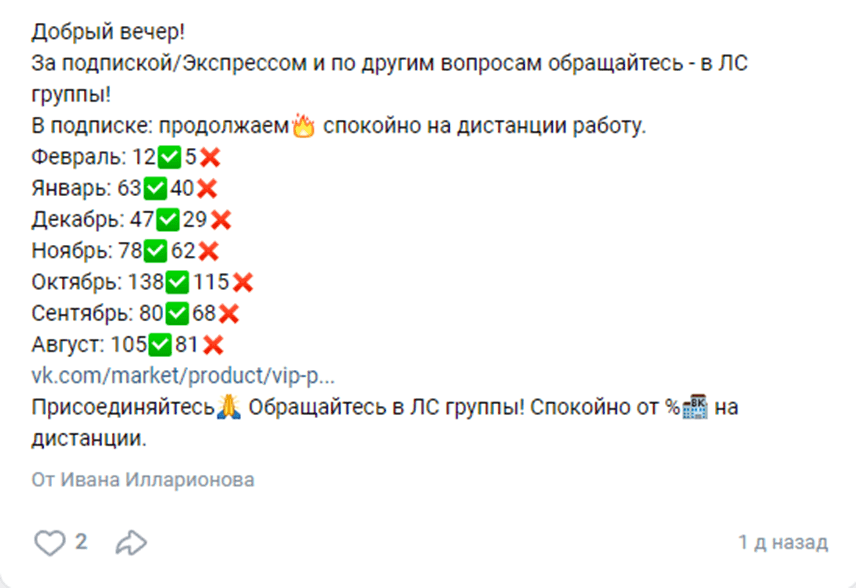Click the like count number 2
The width and height of the screenshot is (856, 588).
click(81, 542)
